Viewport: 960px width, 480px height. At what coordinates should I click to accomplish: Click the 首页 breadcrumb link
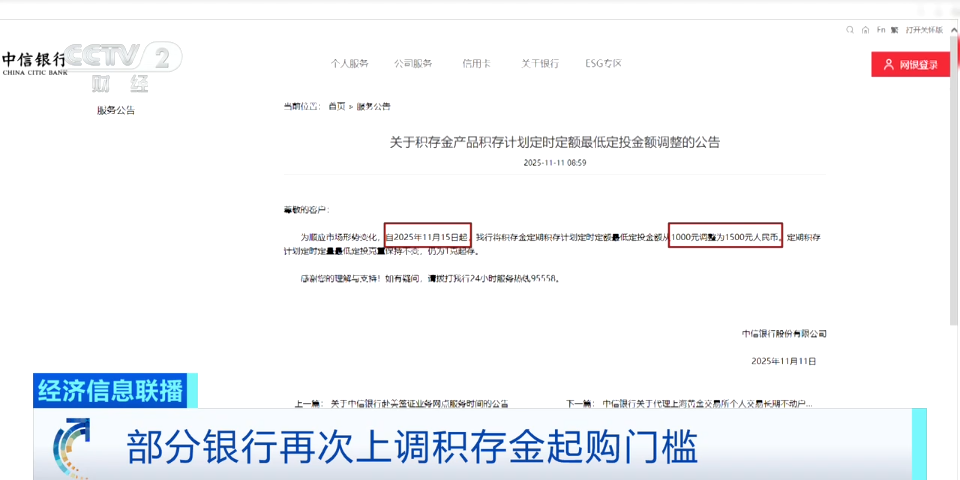[337, 106]
